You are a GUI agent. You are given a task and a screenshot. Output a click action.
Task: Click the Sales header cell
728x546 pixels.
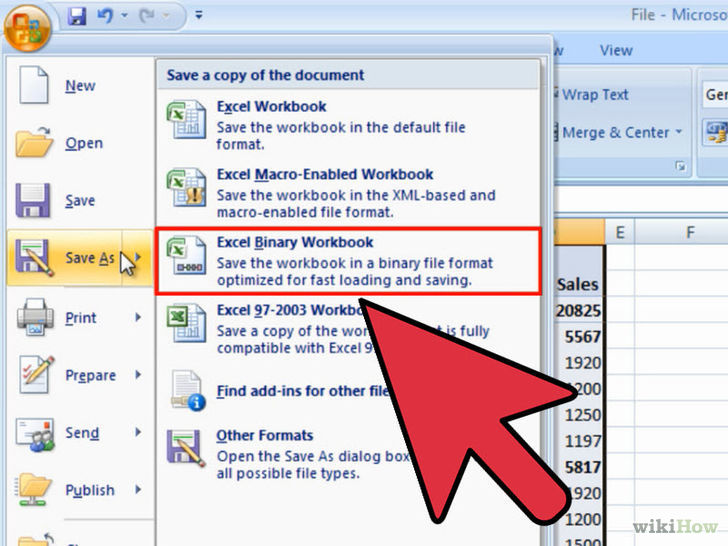pyautogui.click(x=578, y=284)
